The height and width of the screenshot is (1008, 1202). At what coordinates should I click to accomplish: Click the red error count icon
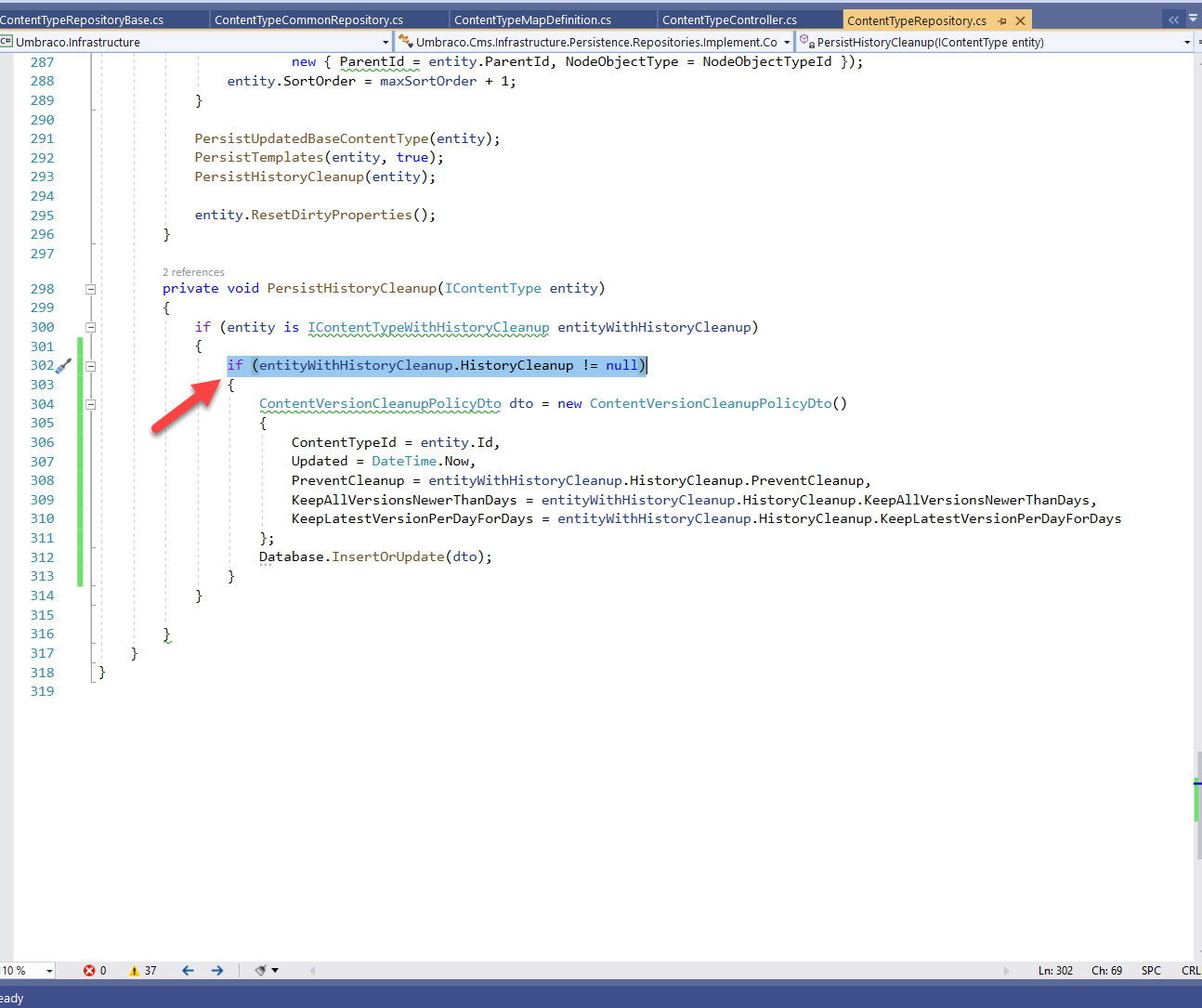89,971
